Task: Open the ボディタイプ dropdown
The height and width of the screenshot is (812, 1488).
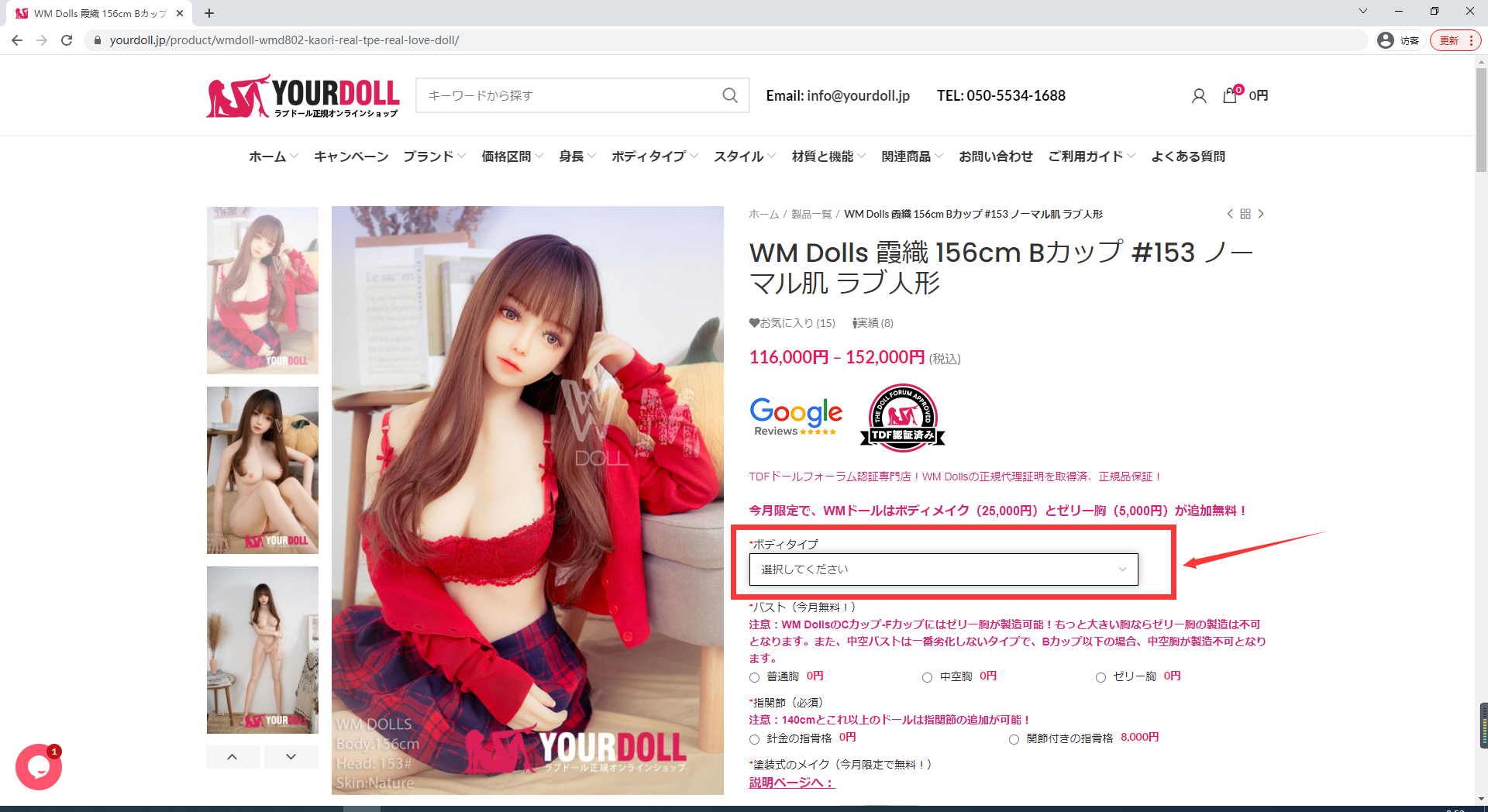Action: 943,569
